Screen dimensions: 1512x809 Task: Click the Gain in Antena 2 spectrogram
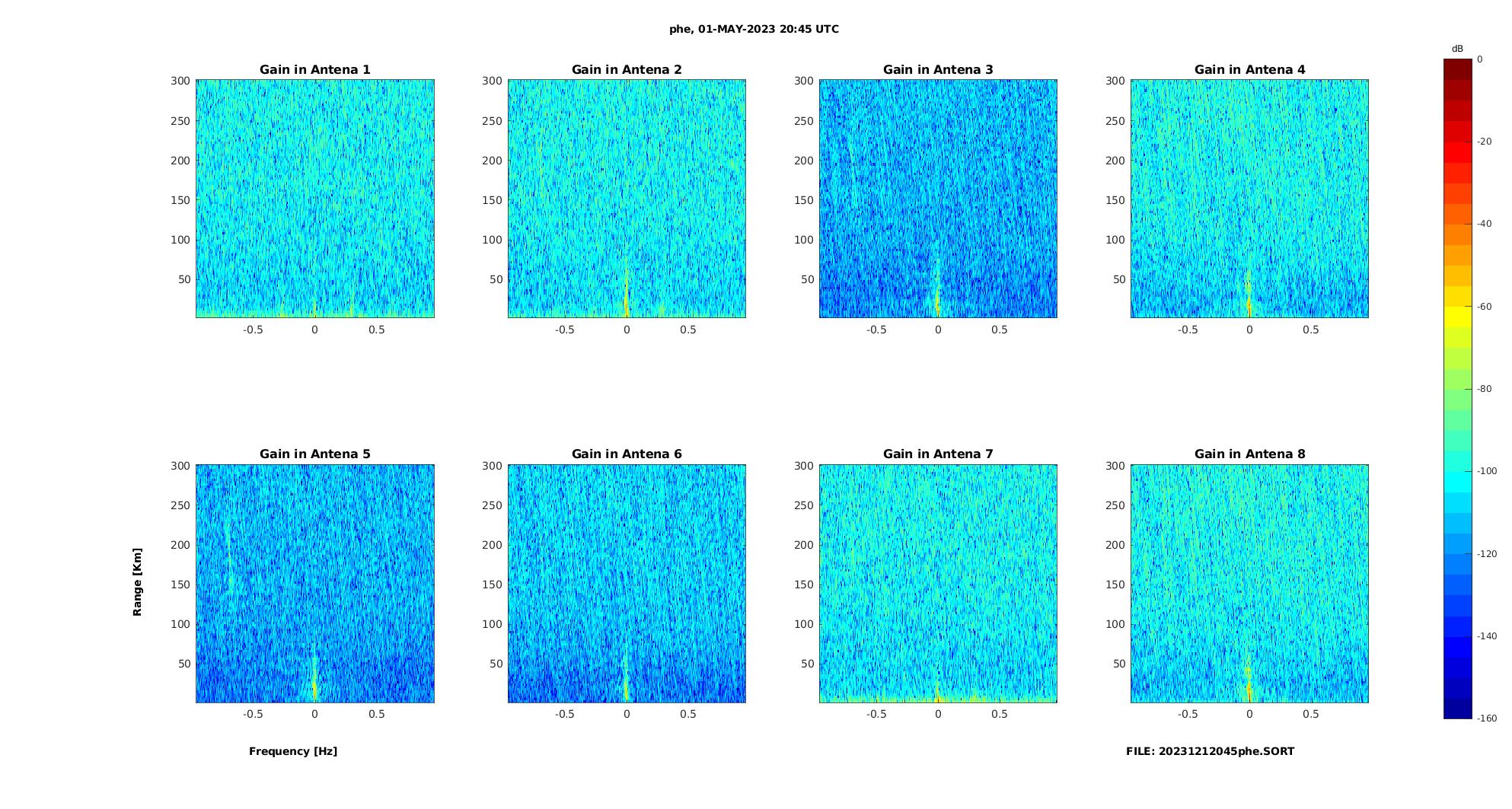(627, 199)
